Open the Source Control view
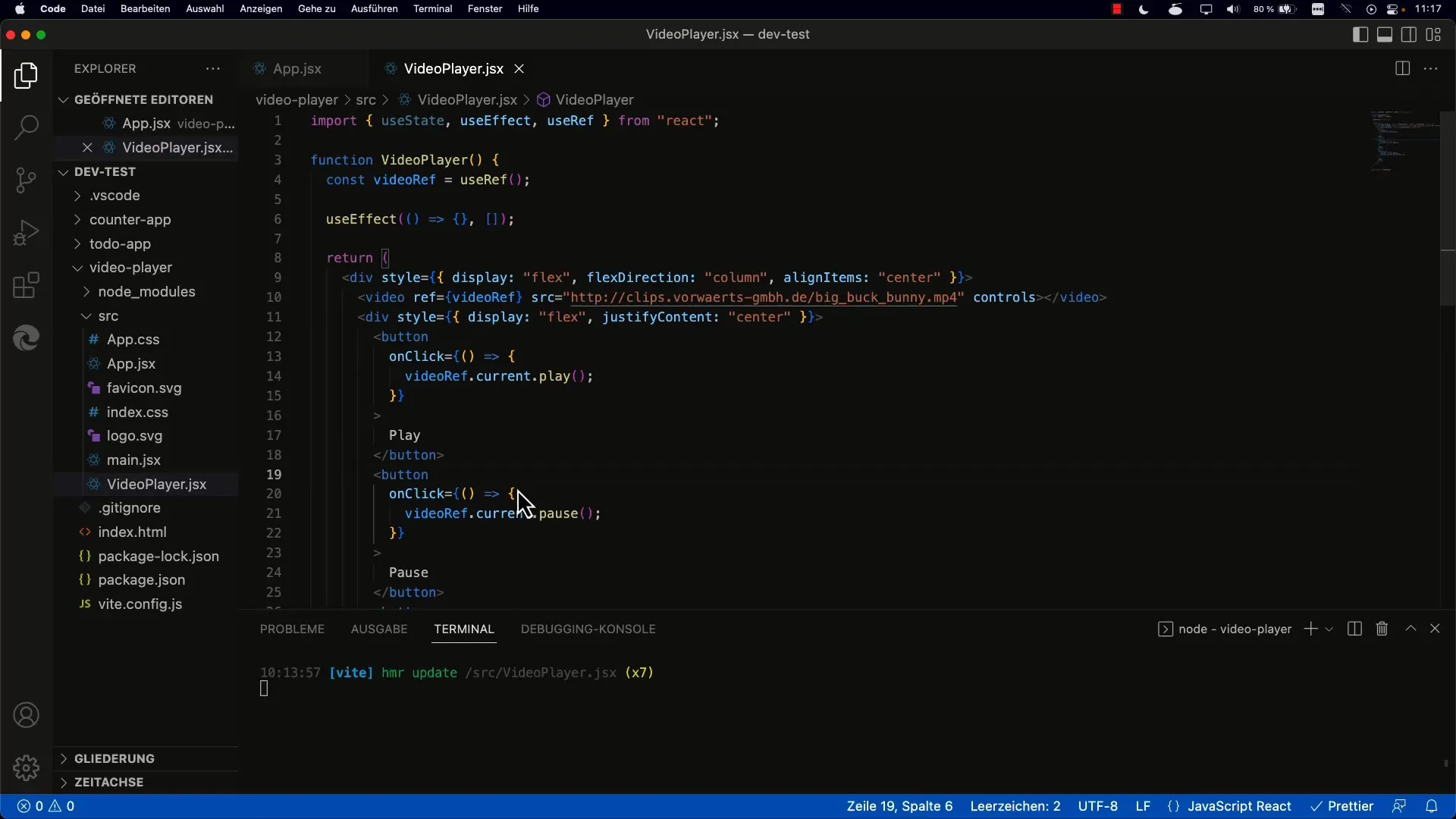The height and width of the screenshot is (819, 1456). click(x=26, y=180)
